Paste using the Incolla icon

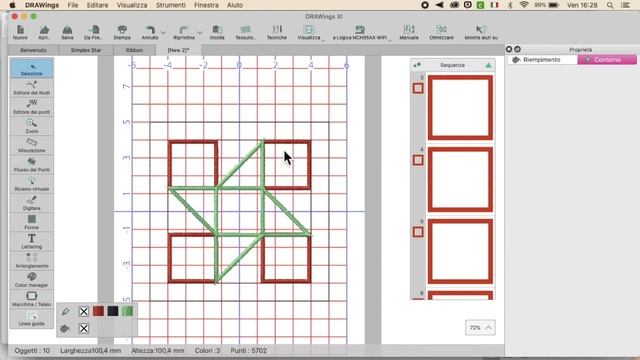tap(217, 32)
